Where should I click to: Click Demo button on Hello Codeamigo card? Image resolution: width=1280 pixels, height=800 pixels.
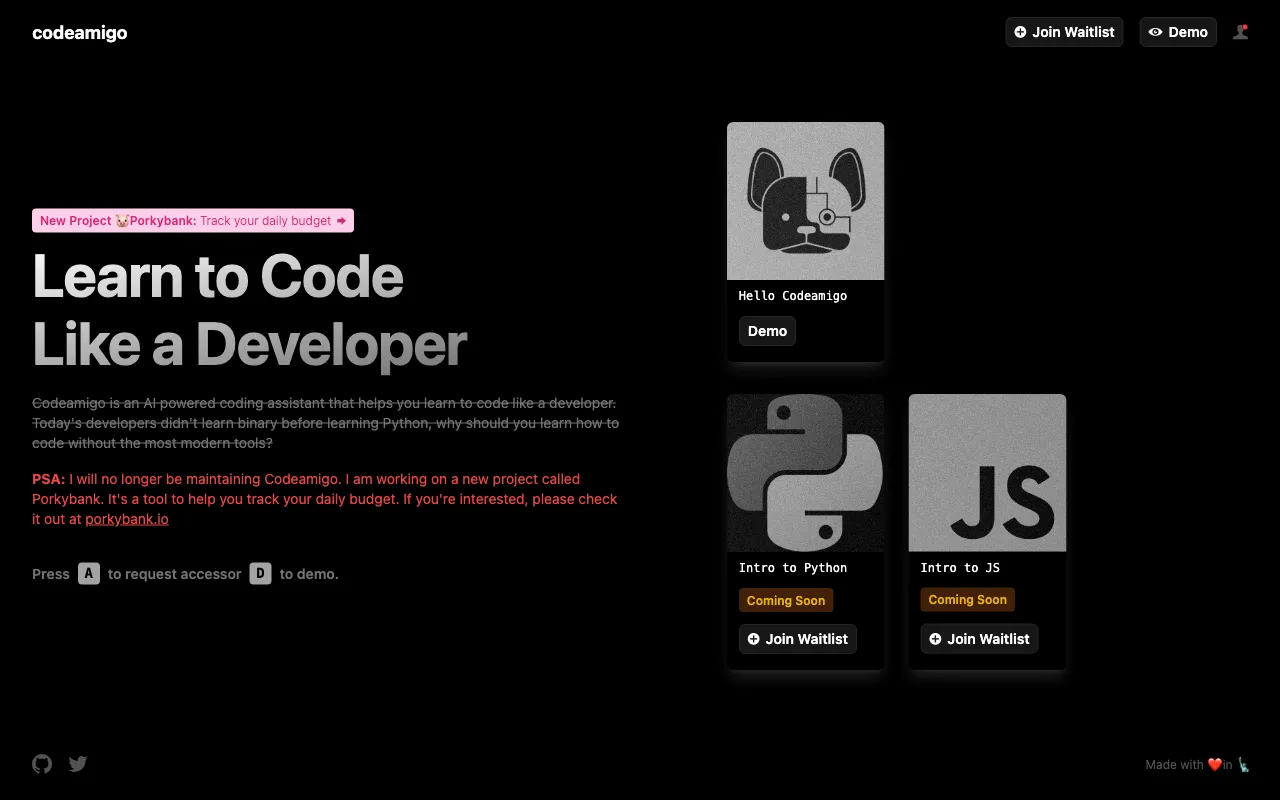pyautogui.click(x=767, y=331)
